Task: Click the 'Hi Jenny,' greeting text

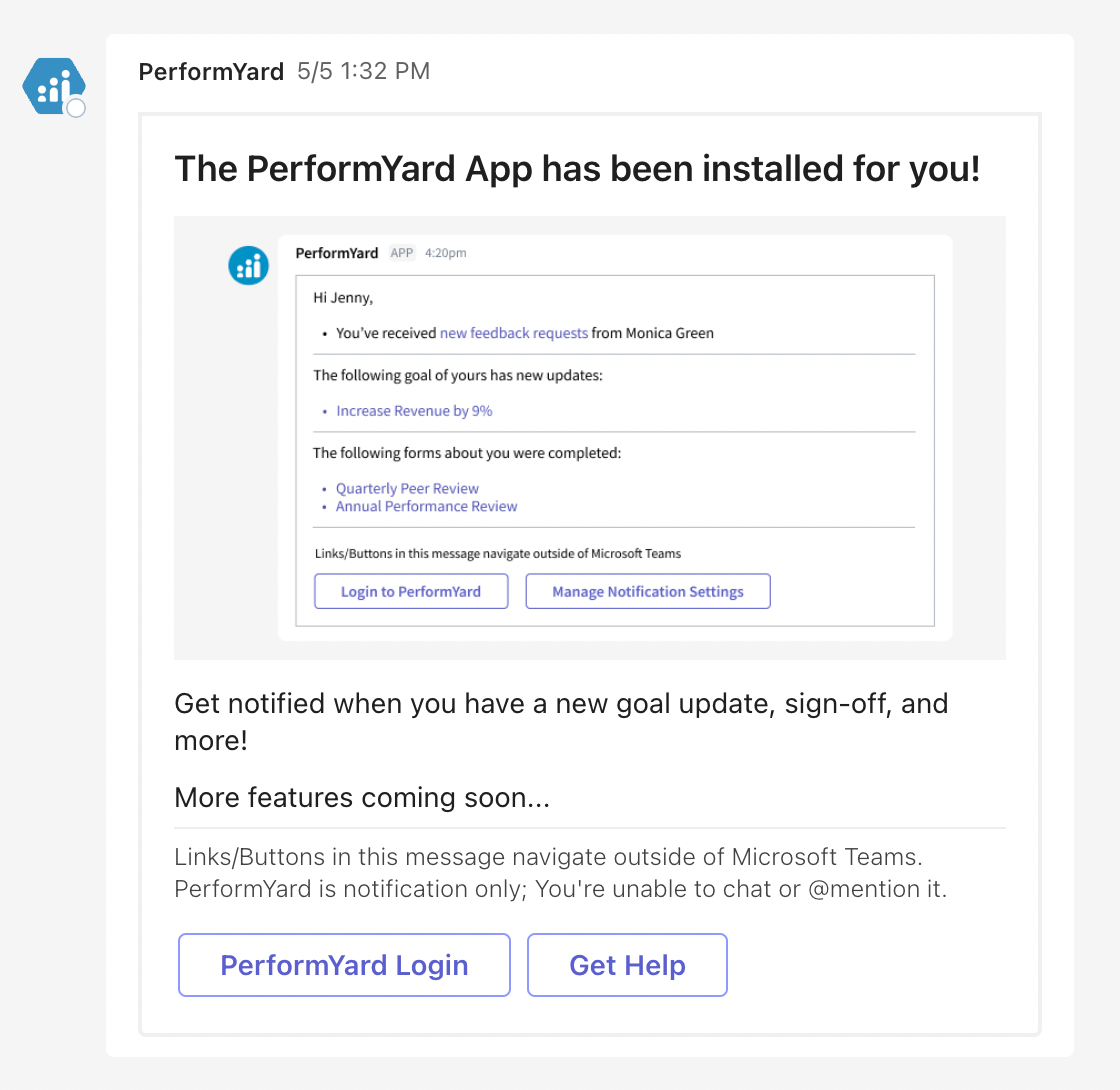Action: click(x=343, y=298)
